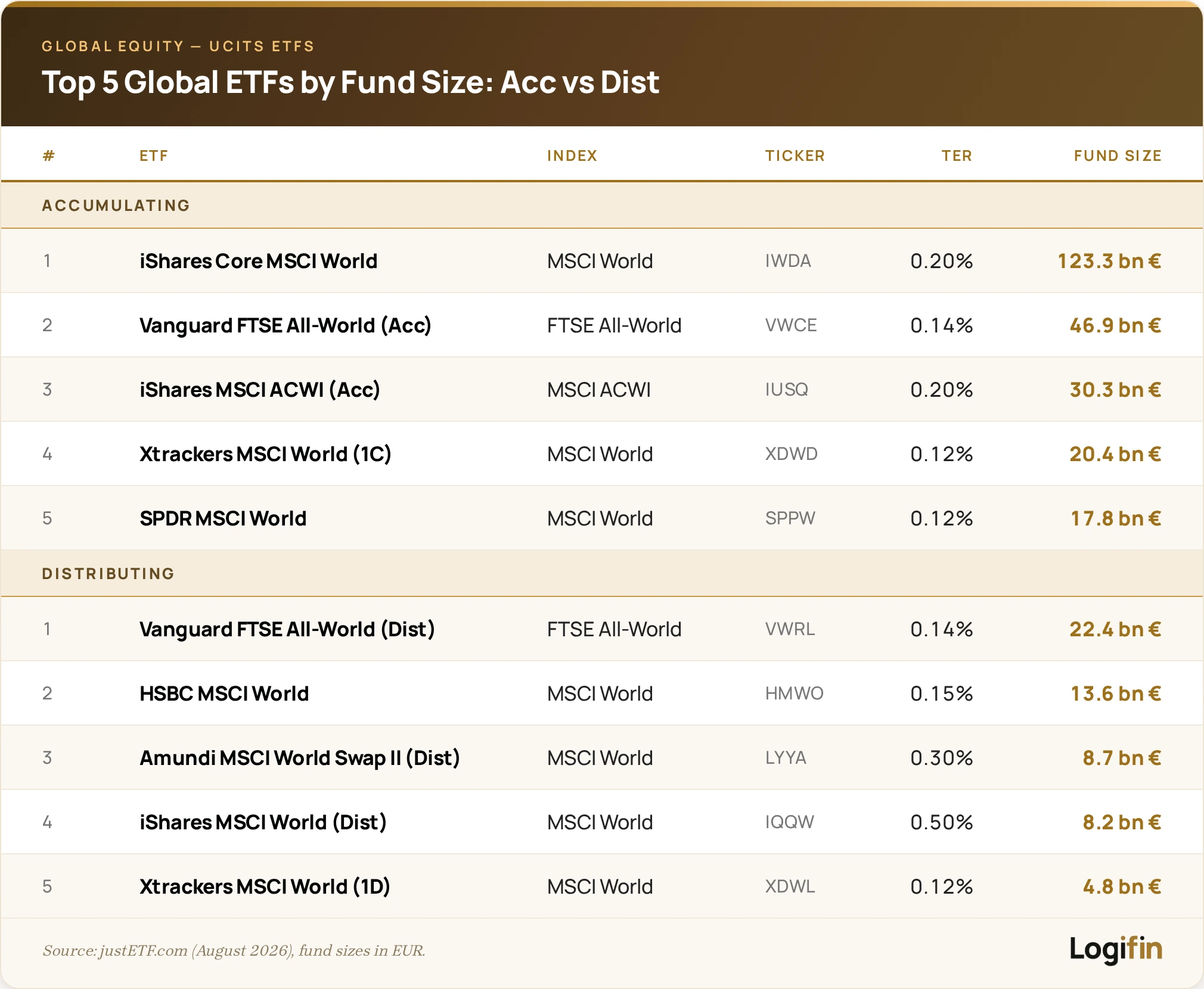
Task: Click ticker 'IUSQ'
Action: 787,390
